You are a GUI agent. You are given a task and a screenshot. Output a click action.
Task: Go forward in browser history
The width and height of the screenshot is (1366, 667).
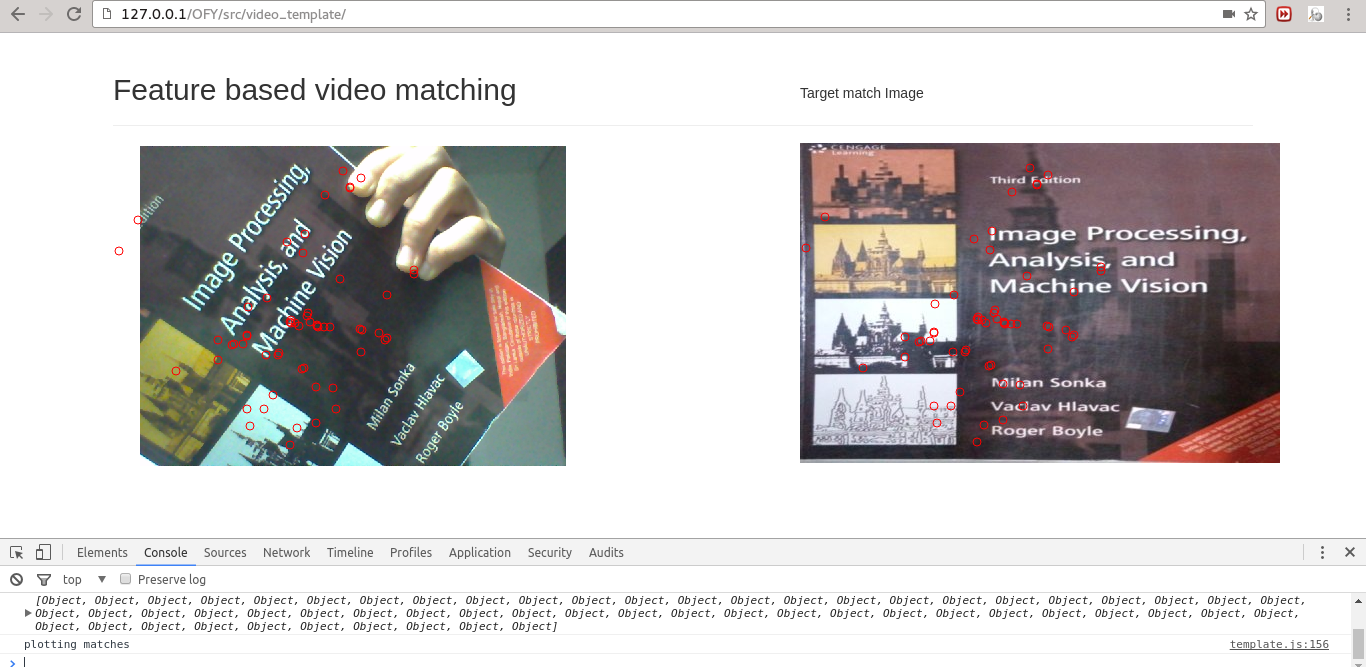[46, 14]
